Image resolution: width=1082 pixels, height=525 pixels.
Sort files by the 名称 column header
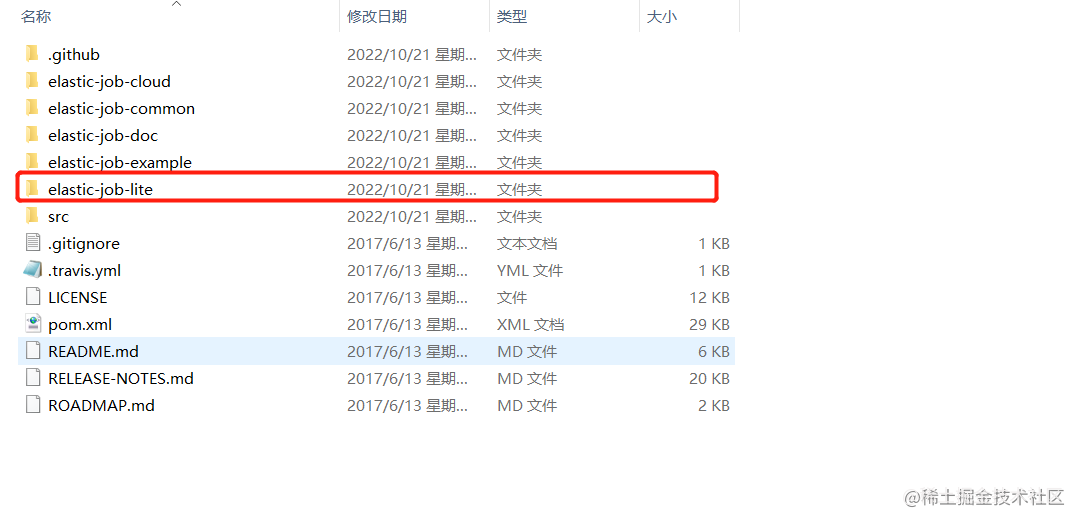click(36, 17)
